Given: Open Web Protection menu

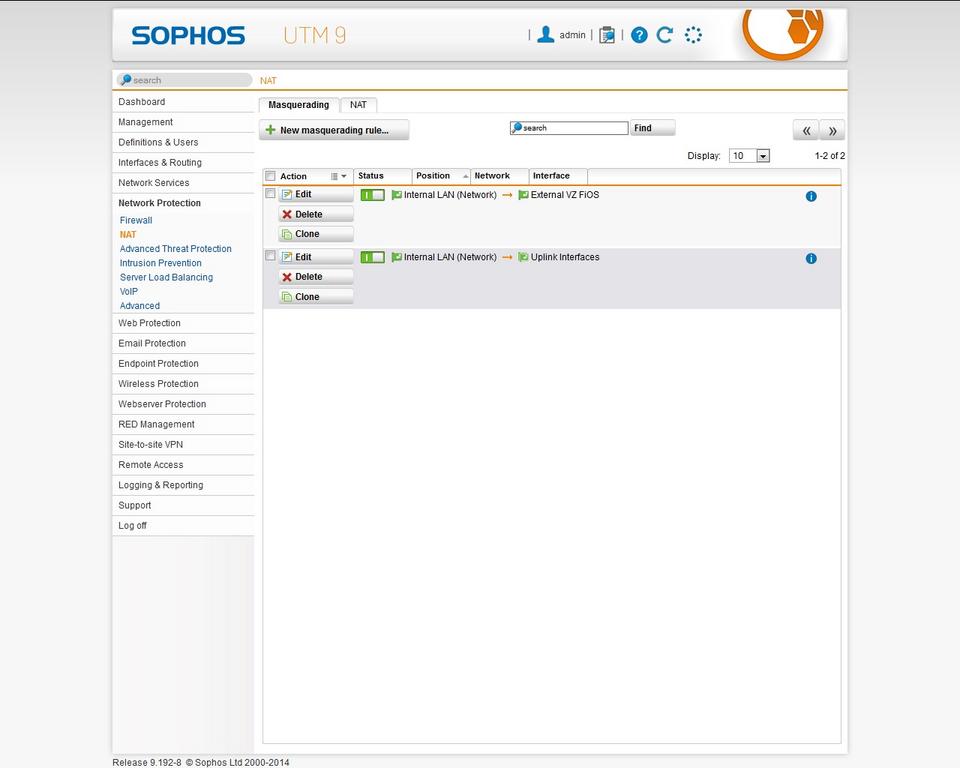Looking at the screenshot, I should coord(183,323).
